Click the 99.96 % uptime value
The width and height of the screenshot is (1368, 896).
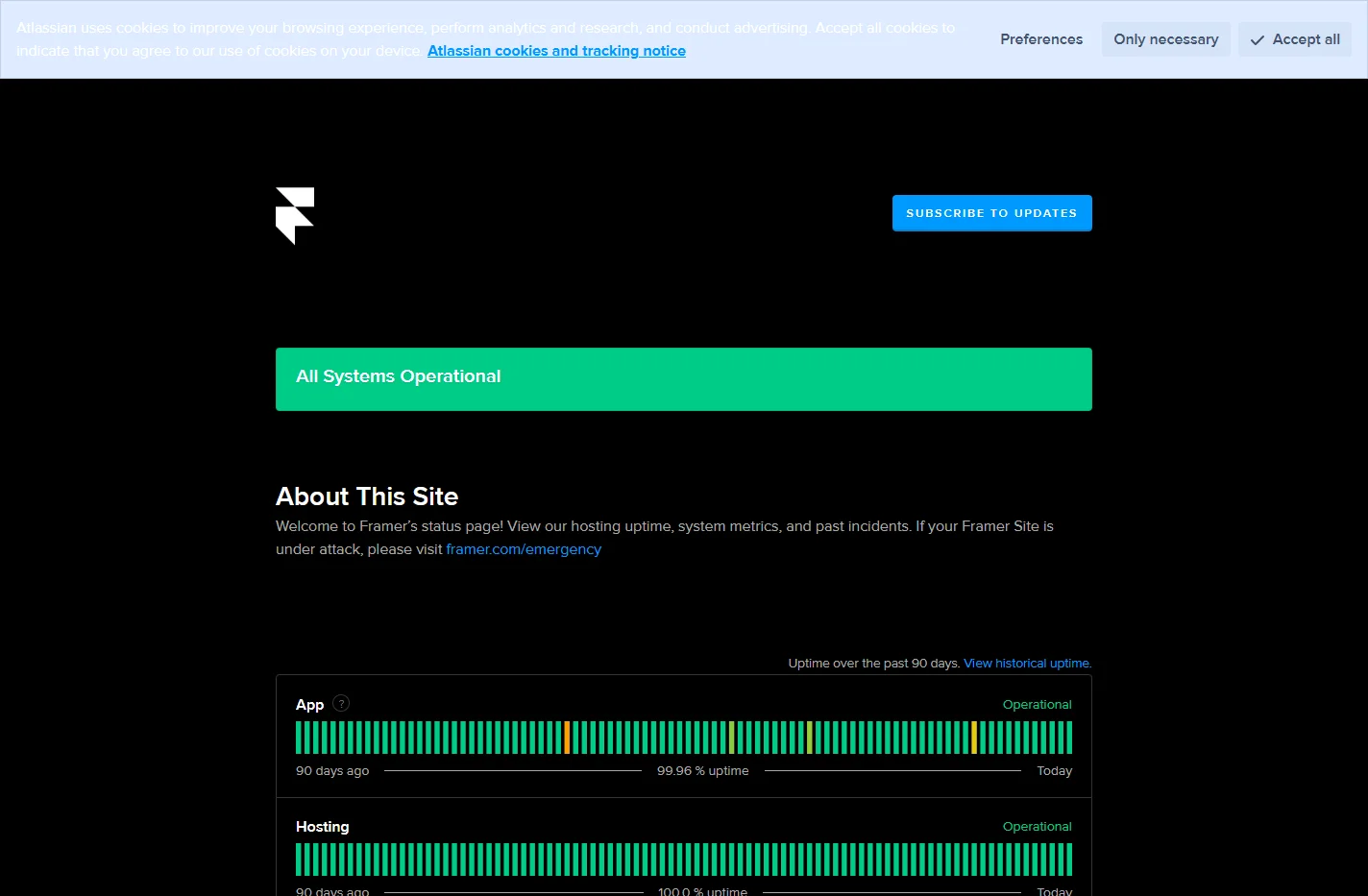[x=703, y=771]
